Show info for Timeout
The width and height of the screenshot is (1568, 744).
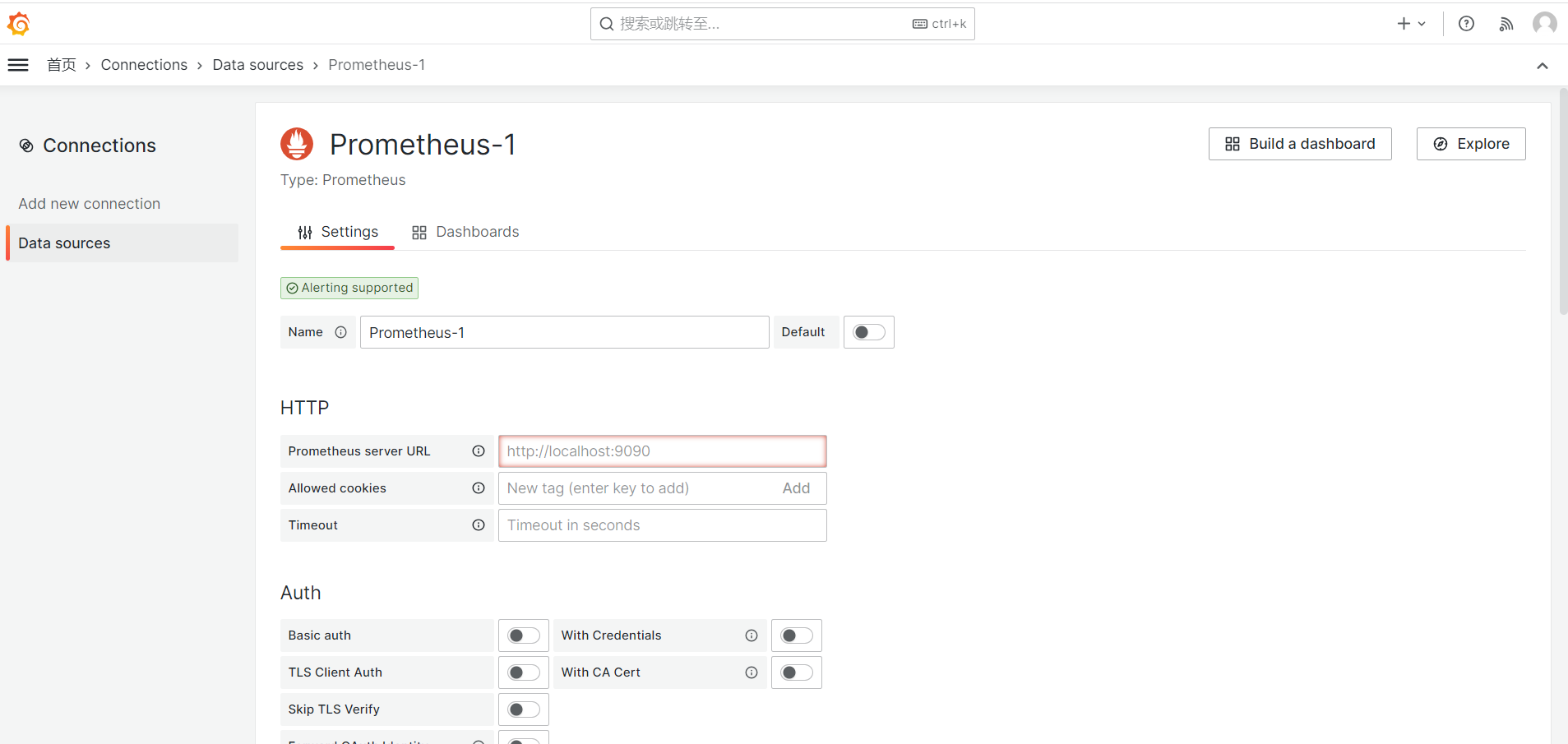(479, 525)
